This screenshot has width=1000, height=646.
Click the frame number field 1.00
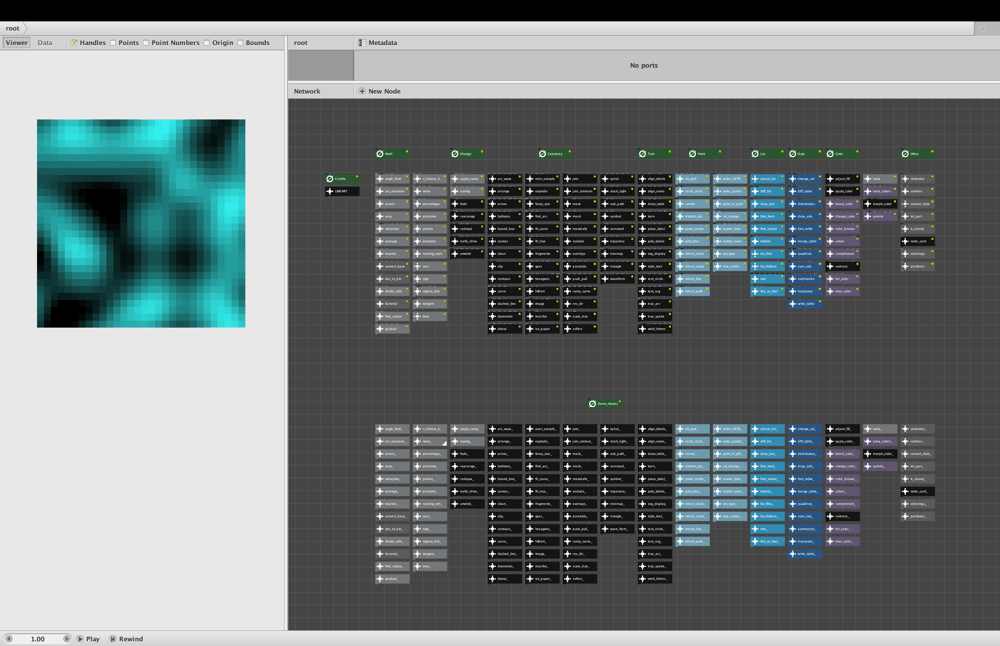38,638
